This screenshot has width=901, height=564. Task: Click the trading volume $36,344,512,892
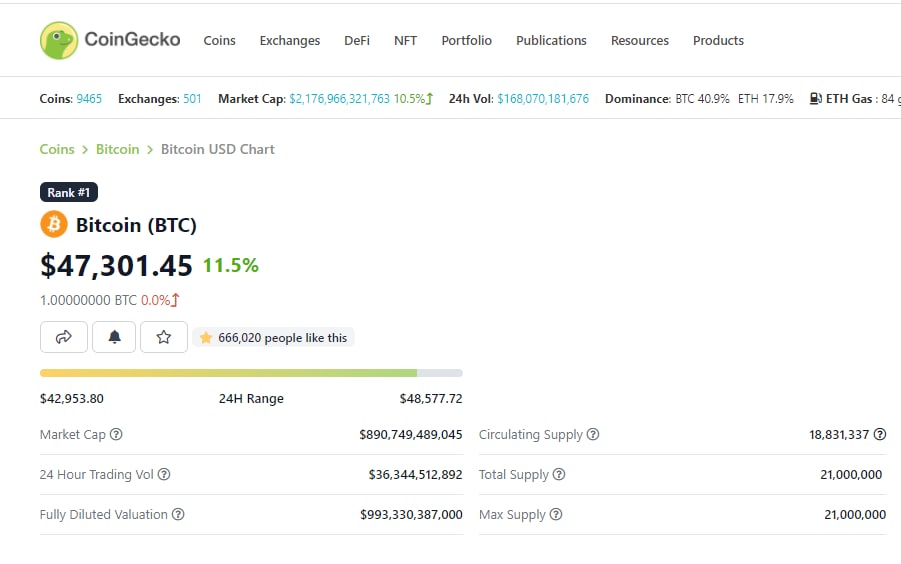point(415,475)
